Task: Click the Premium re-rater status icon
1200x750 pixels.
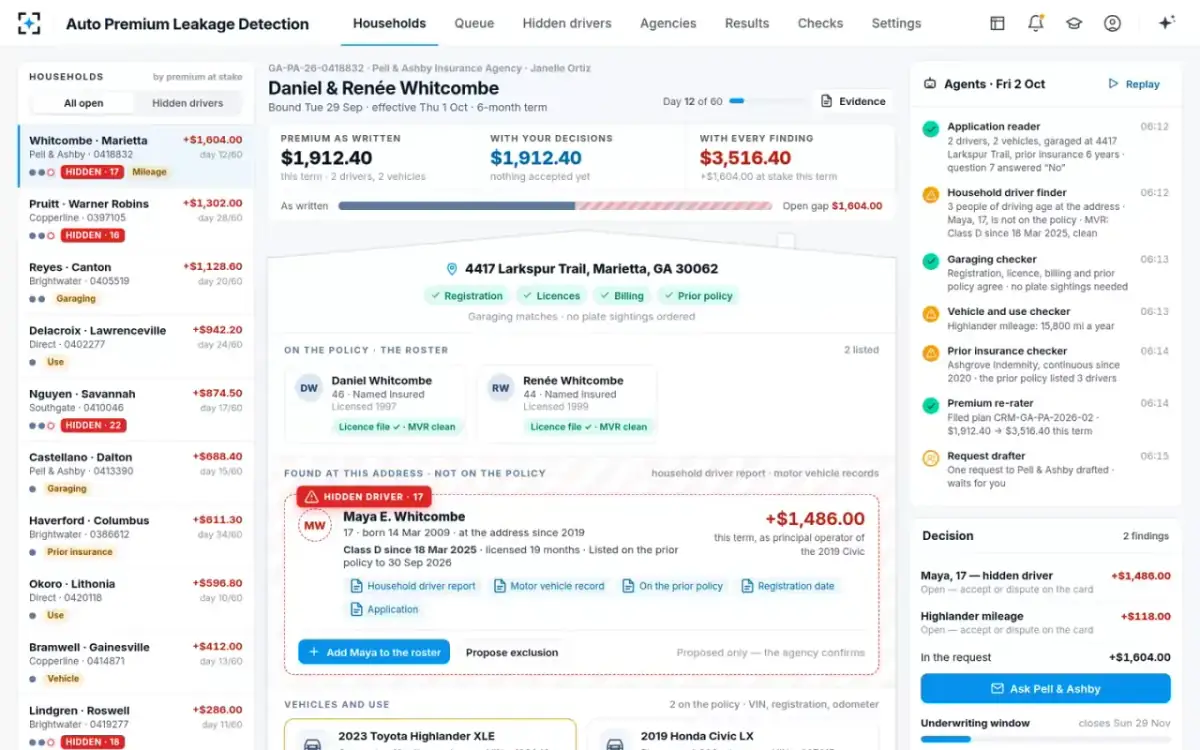Action: (930, 405)
